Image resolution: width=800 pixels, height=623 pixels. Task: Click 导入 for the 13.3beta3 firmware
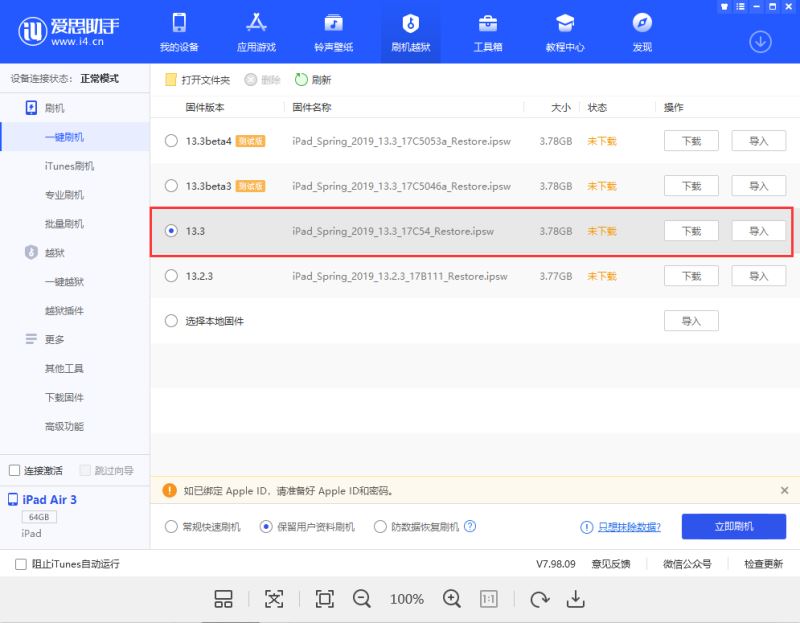[x=758, y=186]
